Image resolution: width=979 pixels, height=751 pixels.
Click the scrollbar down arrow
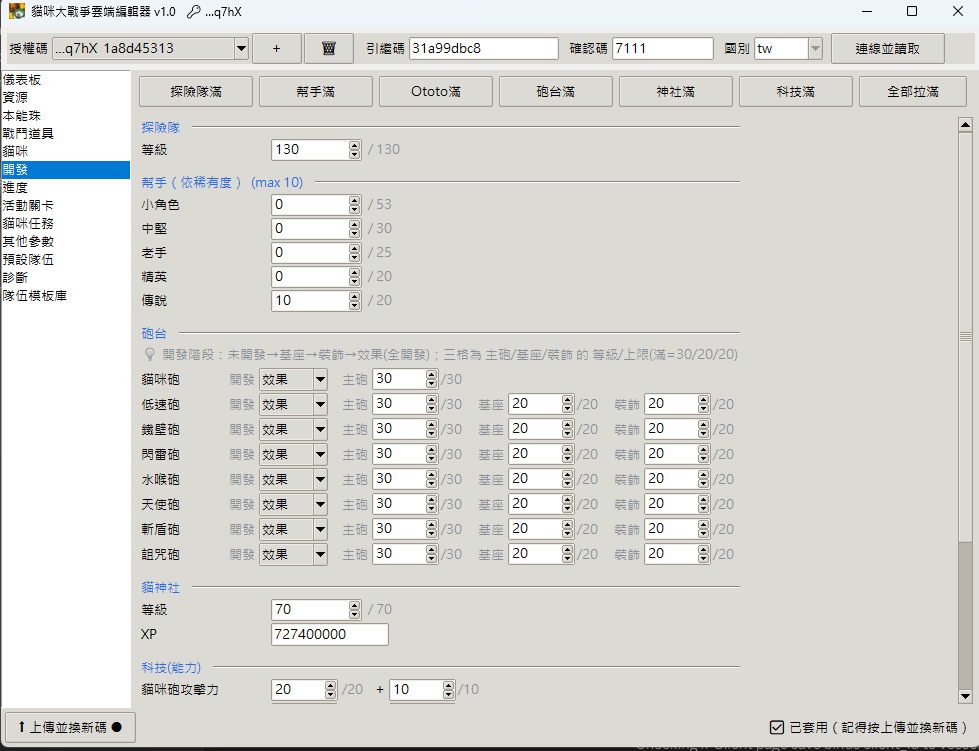[965, 696]
